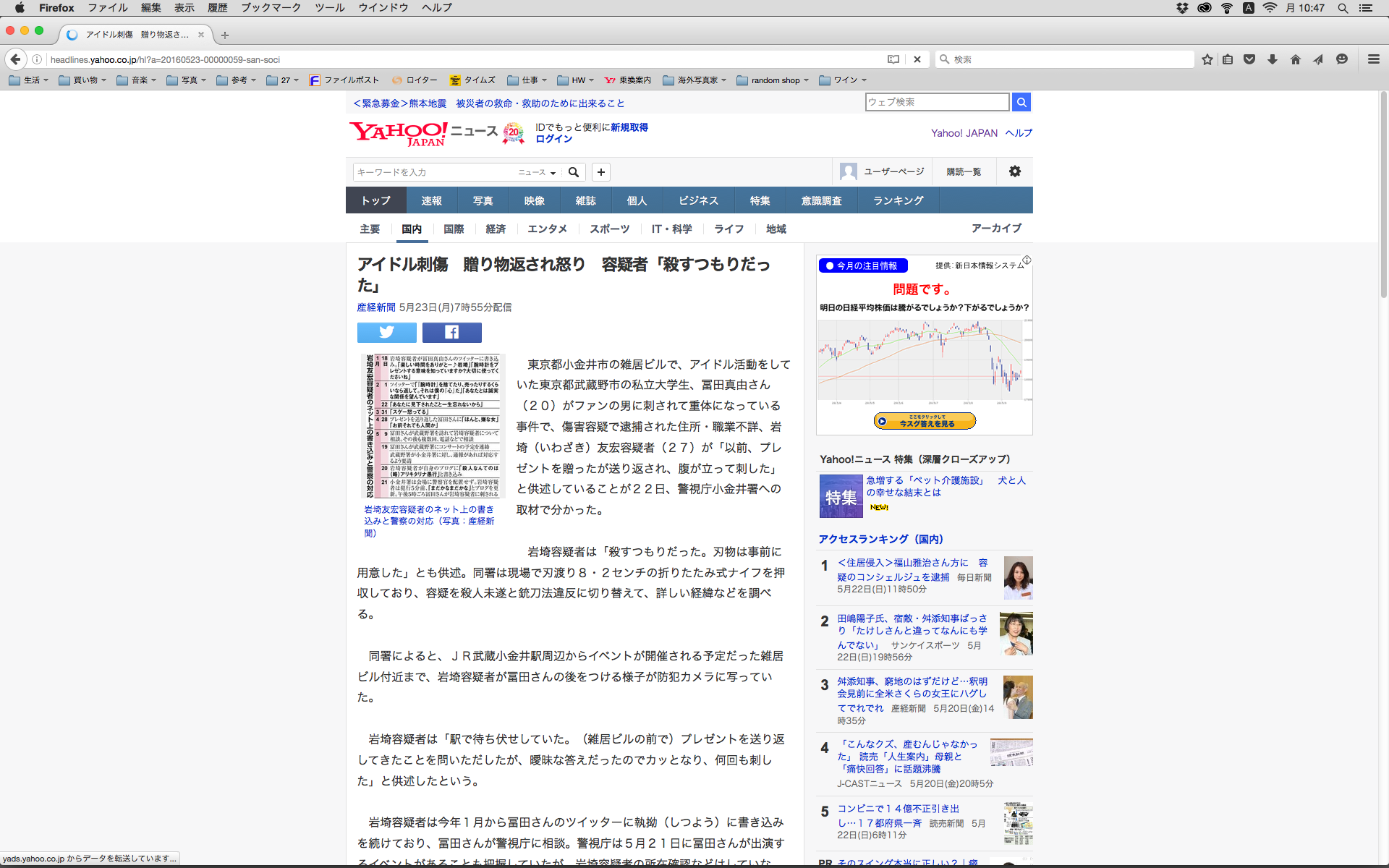Open the アーカイブ link

(996, 228)
